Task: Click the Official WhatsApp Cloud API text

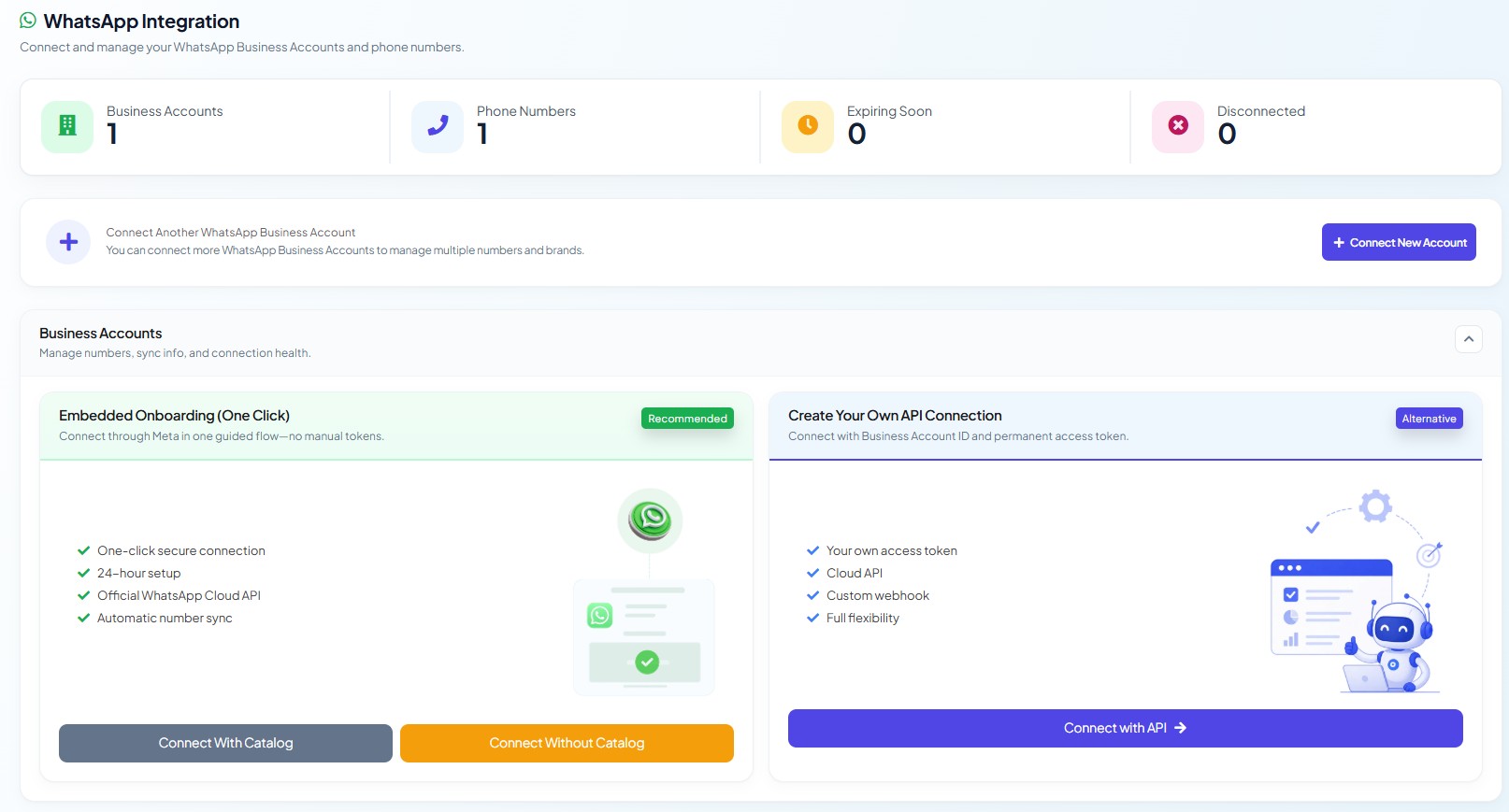Action: tap(179, 595)
